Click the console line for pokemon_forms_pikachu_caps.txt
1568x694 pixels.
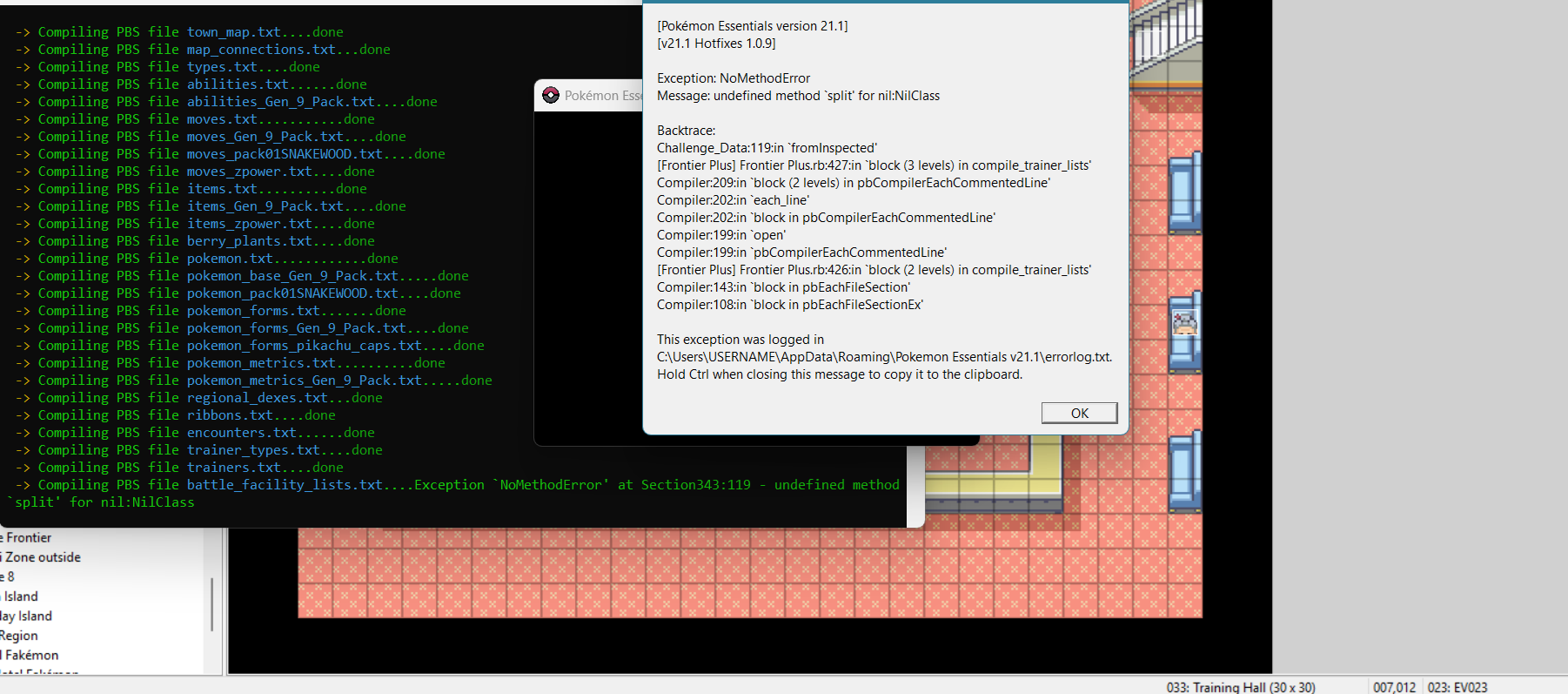pos(250,346)
